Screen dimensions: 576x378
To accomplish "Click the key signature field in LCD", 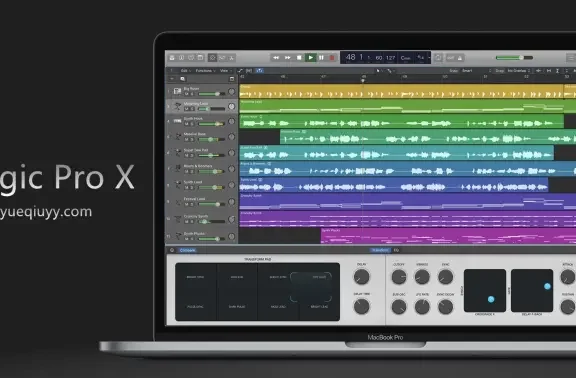I will 406,58.
